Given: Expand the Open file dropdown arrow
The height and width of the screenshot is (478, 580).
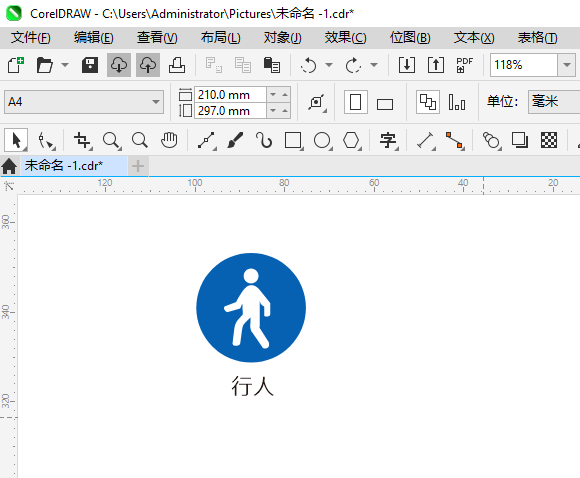Looking at the screenshot, I should click(65, 65).
